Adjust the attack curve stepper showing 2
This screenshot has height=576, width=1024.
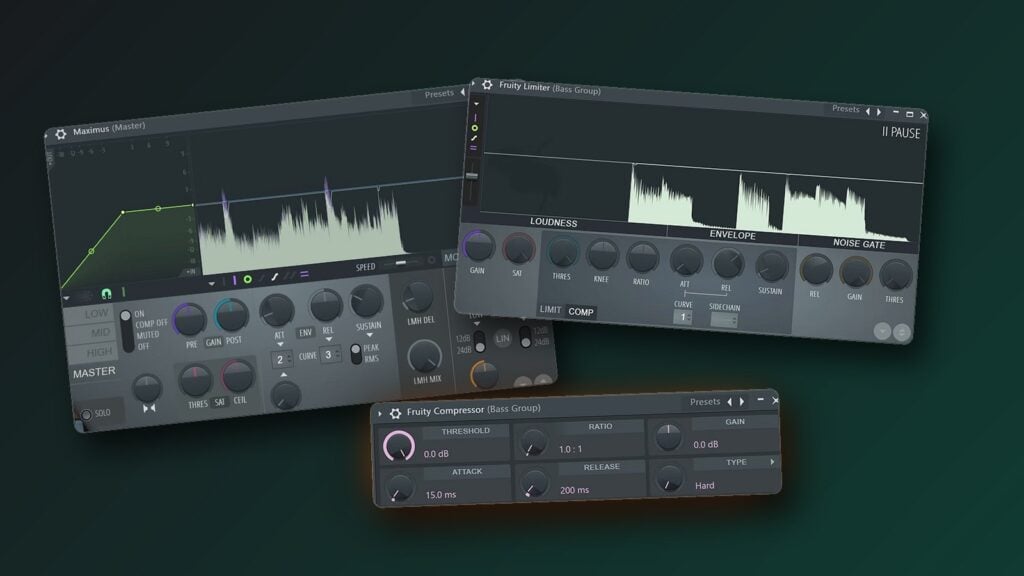pyautogui.click(x=281, y=359)
